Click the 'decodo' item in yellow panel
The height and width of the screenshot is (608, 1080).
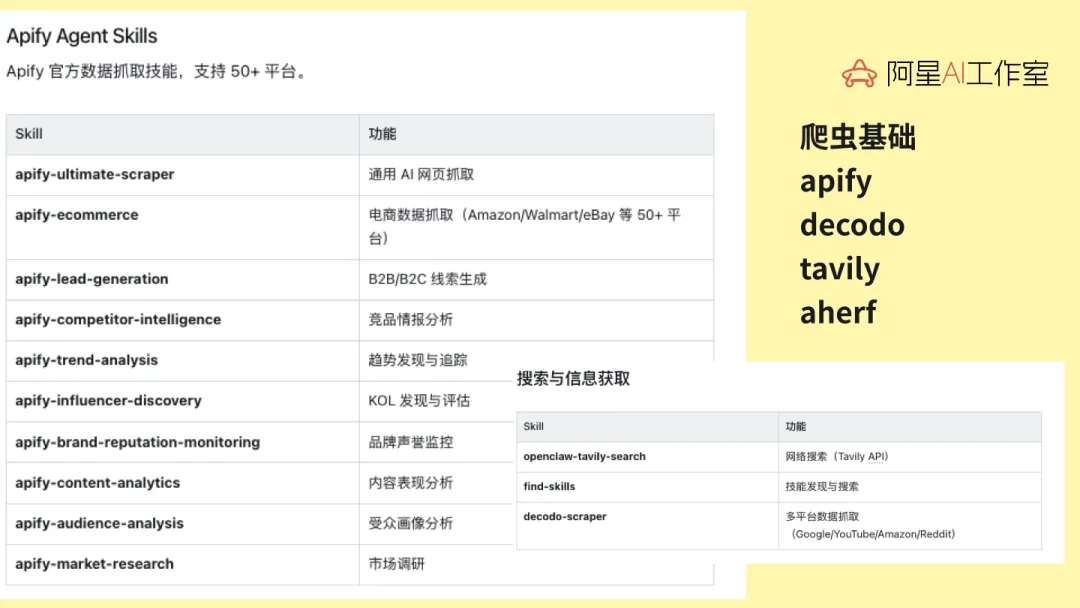click(x=852, y=224)
